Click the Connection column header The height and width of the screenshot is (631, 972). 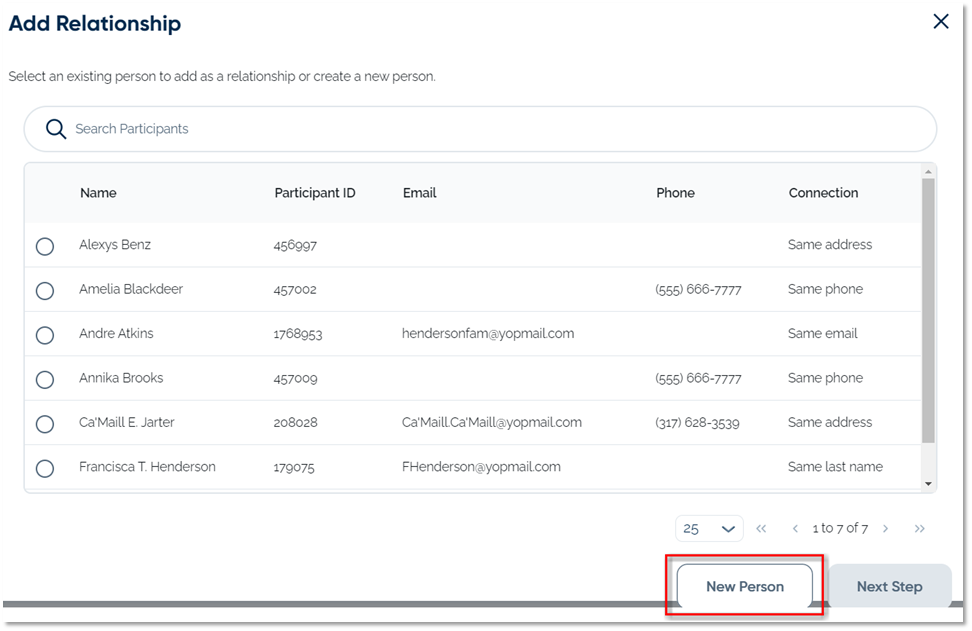coord(823,193)
